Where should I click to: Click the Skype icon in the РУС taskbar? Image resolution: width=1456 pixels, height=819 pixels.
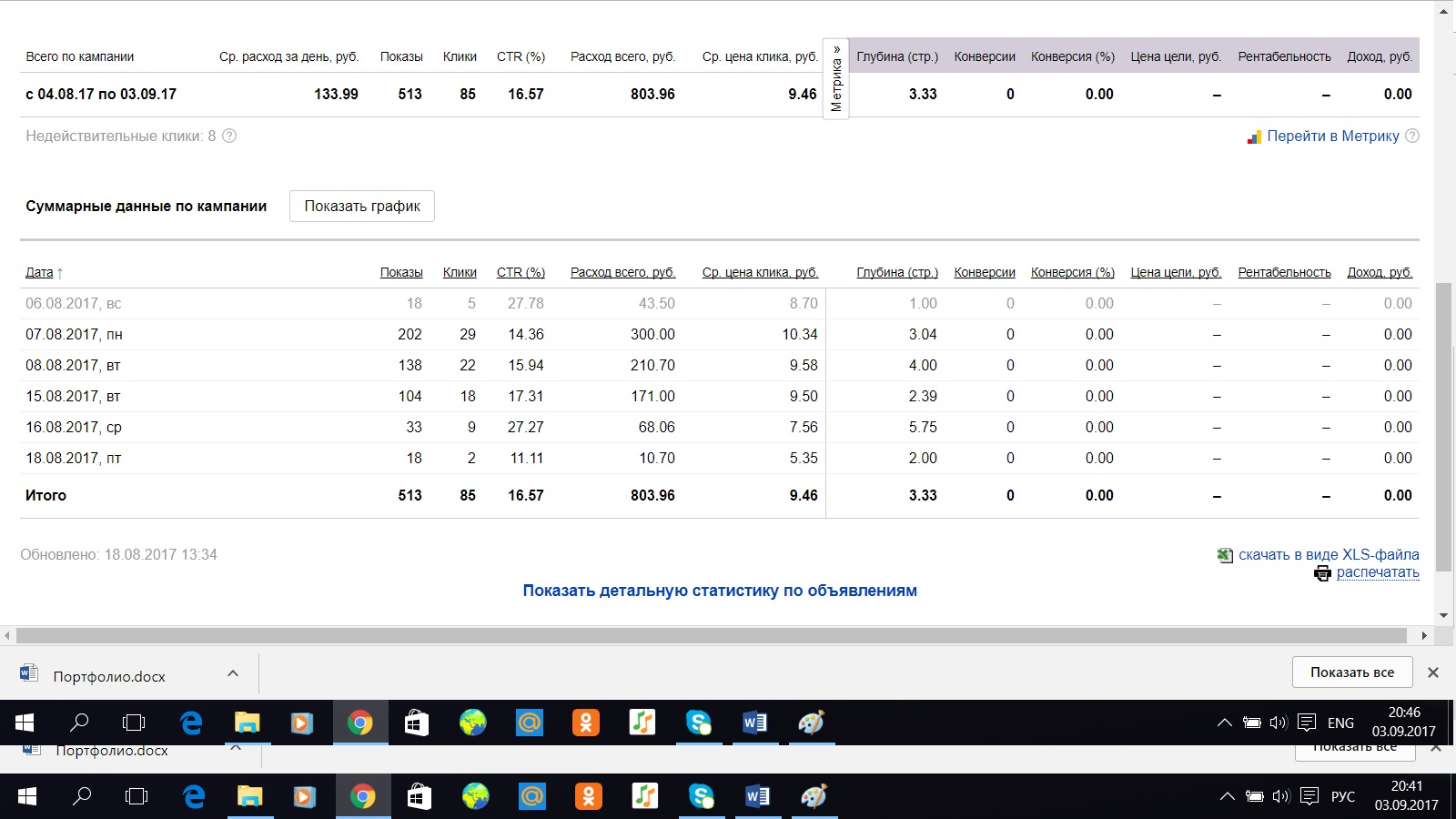[x=702, y=796]
